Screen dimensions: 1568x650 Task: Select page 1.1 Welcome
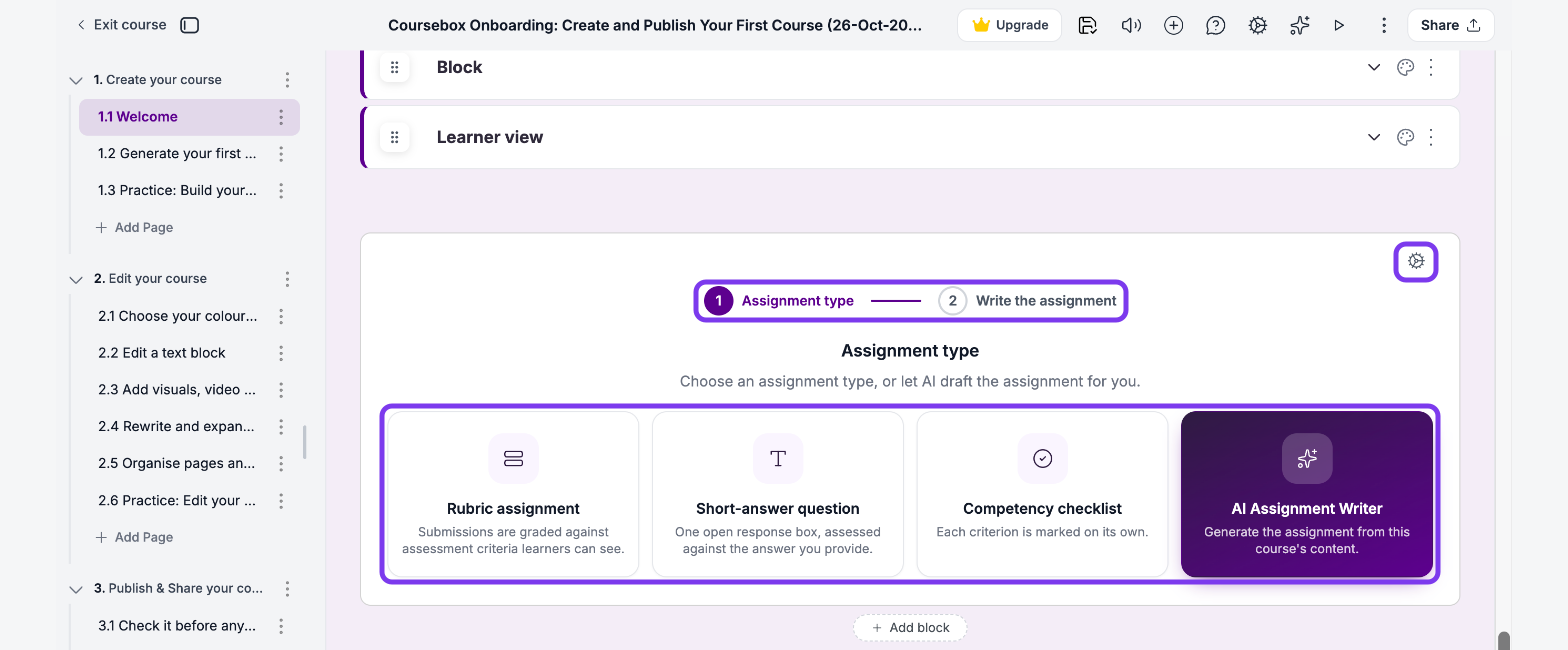click(189, 117)
